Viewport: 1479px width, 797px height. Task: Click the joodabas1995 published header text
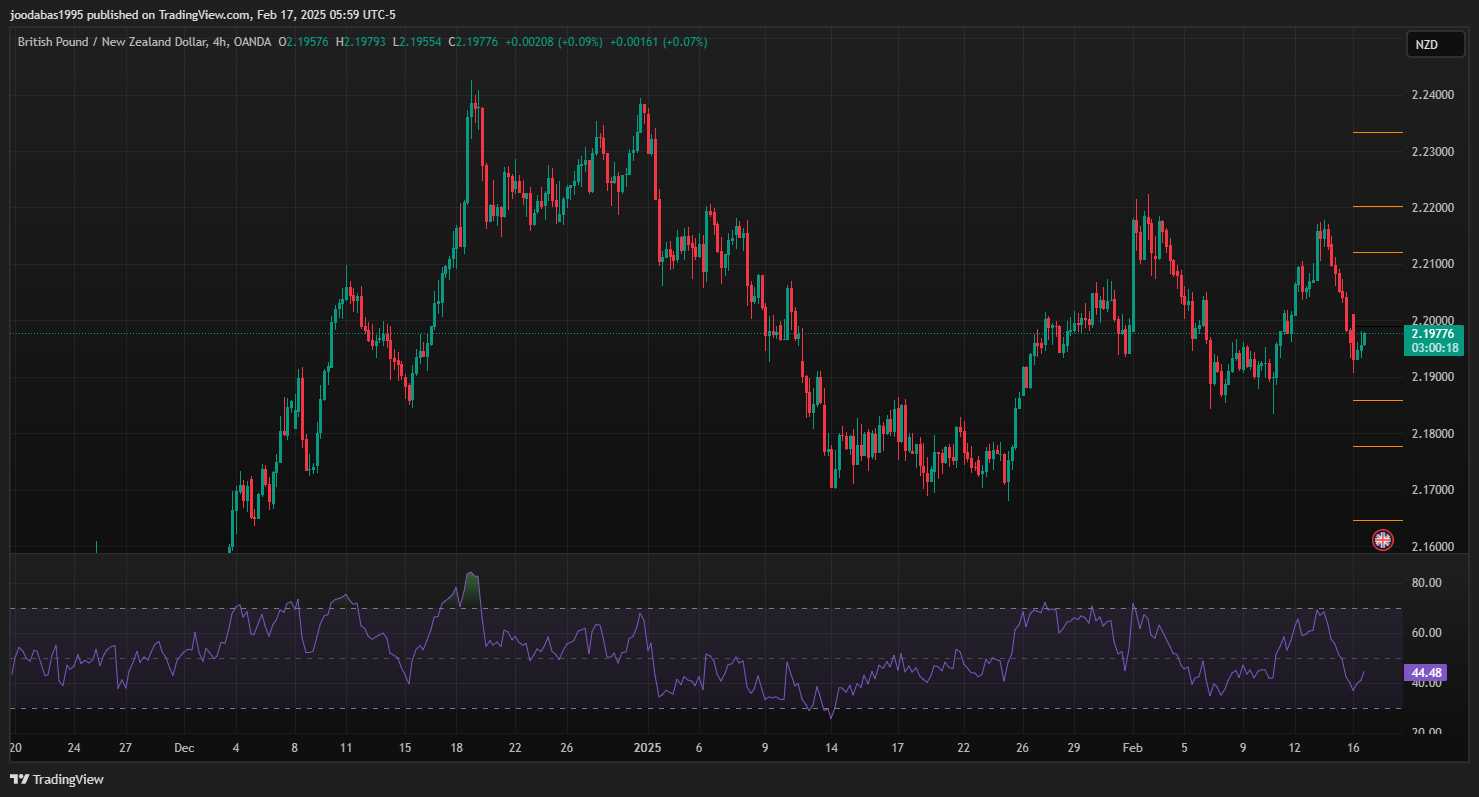(x=203, y=15)
